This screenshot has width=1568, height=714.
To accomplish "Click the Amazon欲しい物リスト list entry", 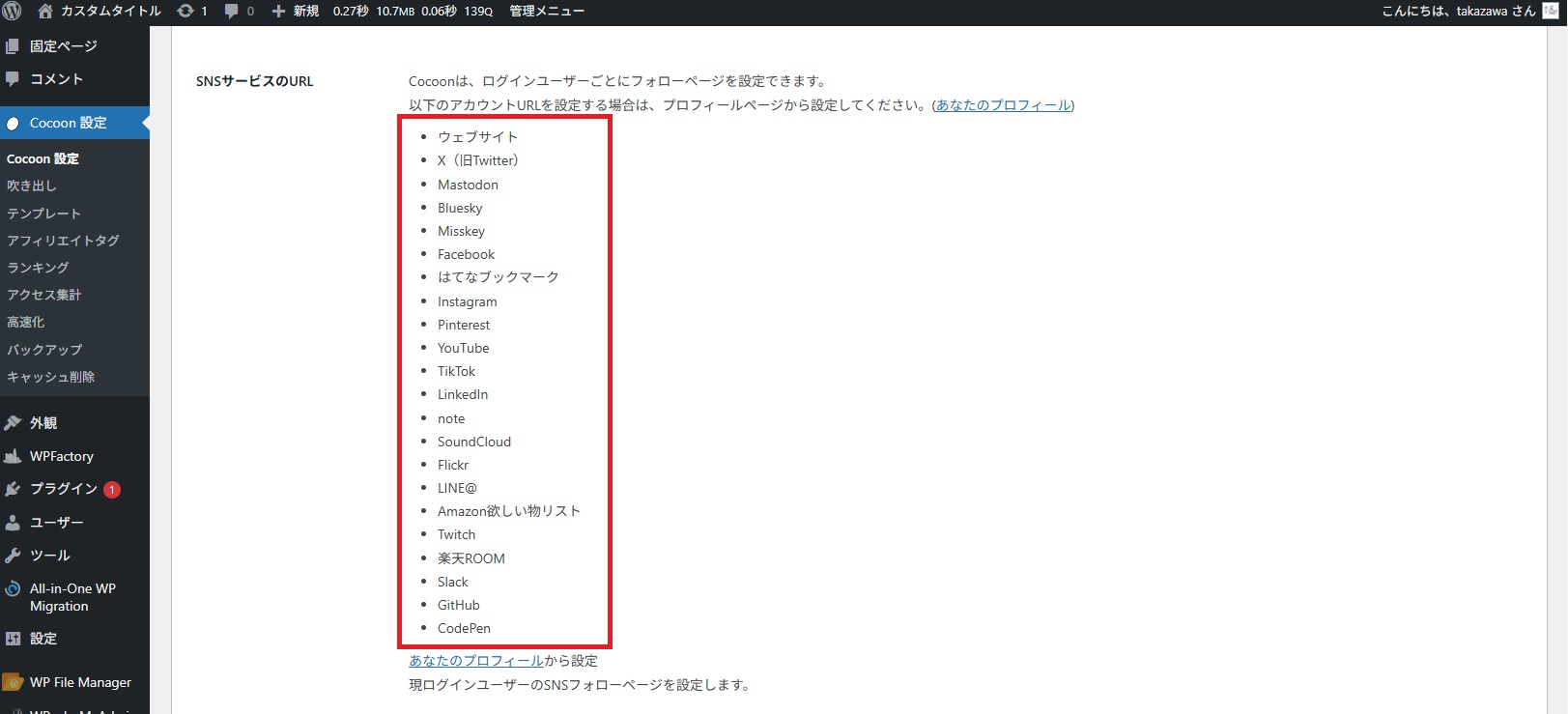I will [509, 511].
